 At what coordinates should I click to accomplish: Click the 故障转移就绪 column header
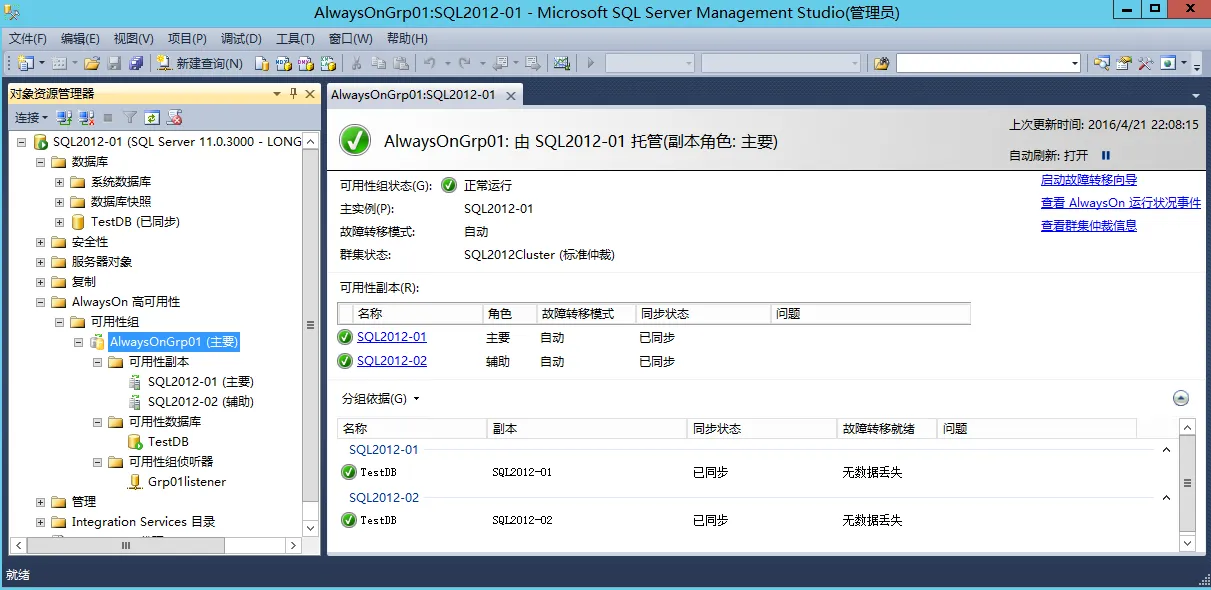tap(886, 429)
